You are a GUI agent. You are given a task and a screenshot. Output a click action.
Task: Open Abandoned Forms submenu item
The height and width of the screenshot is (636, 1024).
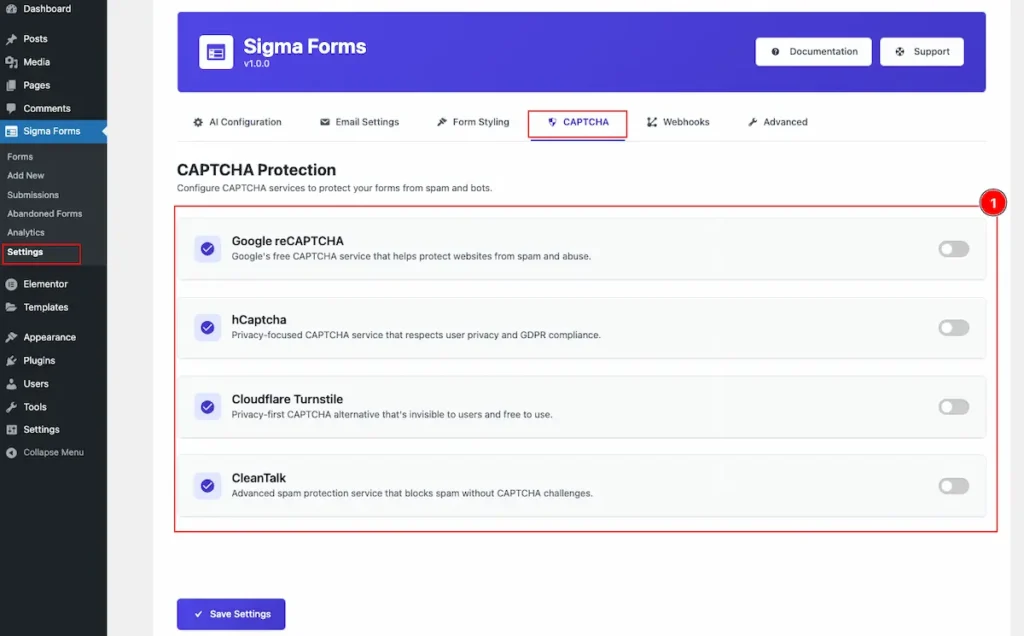tap(44, 214)
